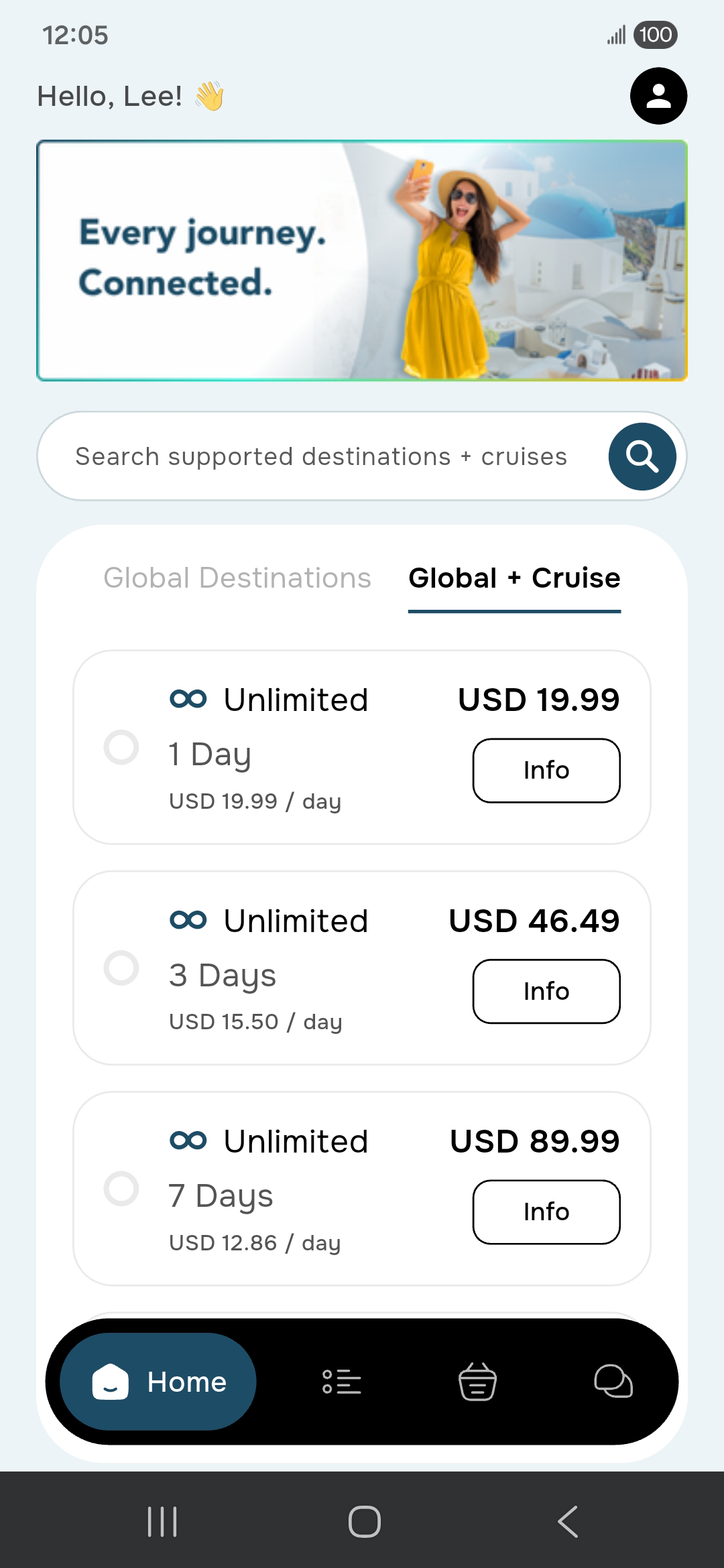Select the Unlimited 1 Day plan radio

click(x=121, y=747)
